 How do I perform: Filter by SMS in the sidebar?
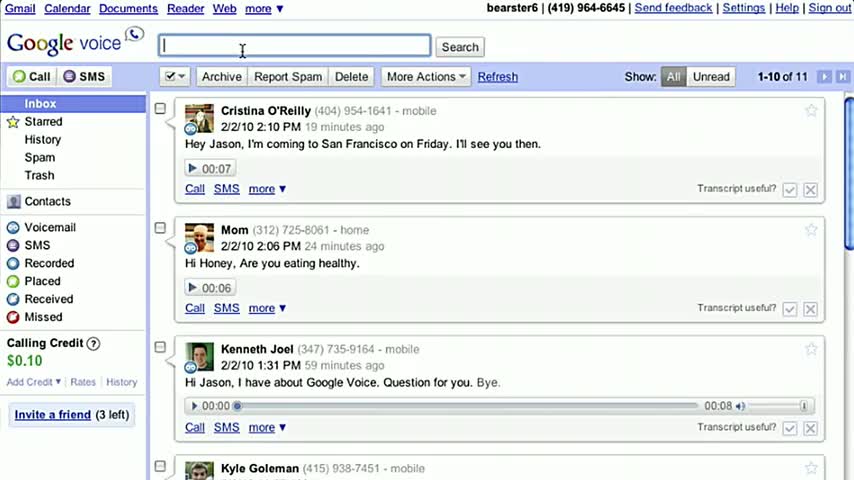[x=37, y=245]
